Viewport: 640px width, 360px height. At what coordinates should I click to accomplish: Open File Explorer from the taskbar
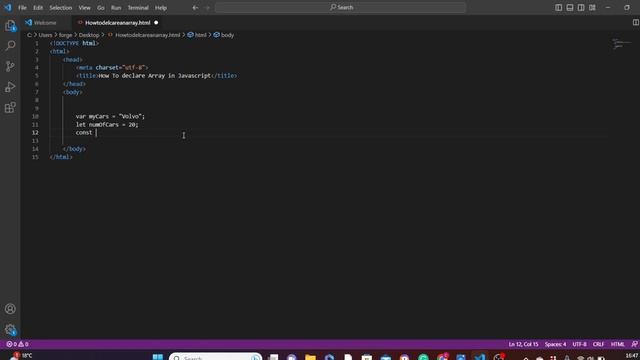(310, 357)
